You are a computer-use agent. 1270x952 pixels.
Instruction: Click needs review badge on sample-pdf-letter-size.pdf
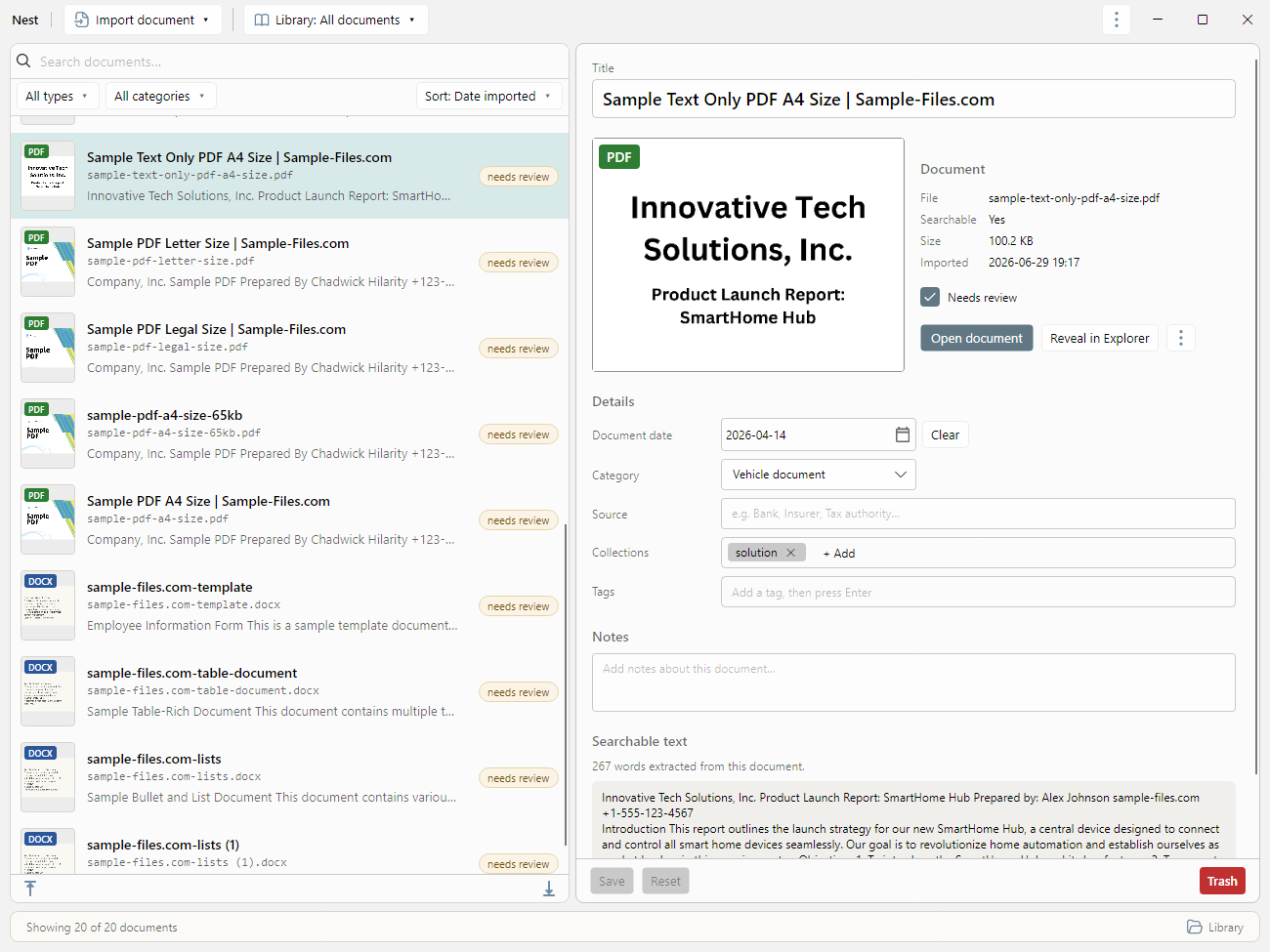point(519,263)
